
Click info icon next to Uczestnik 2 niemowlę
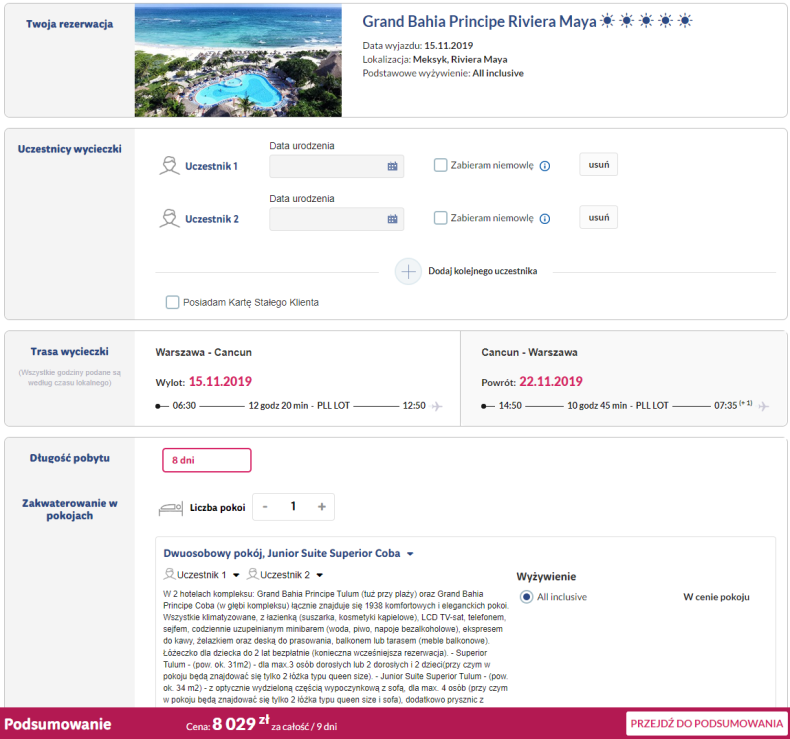[545, 219]
